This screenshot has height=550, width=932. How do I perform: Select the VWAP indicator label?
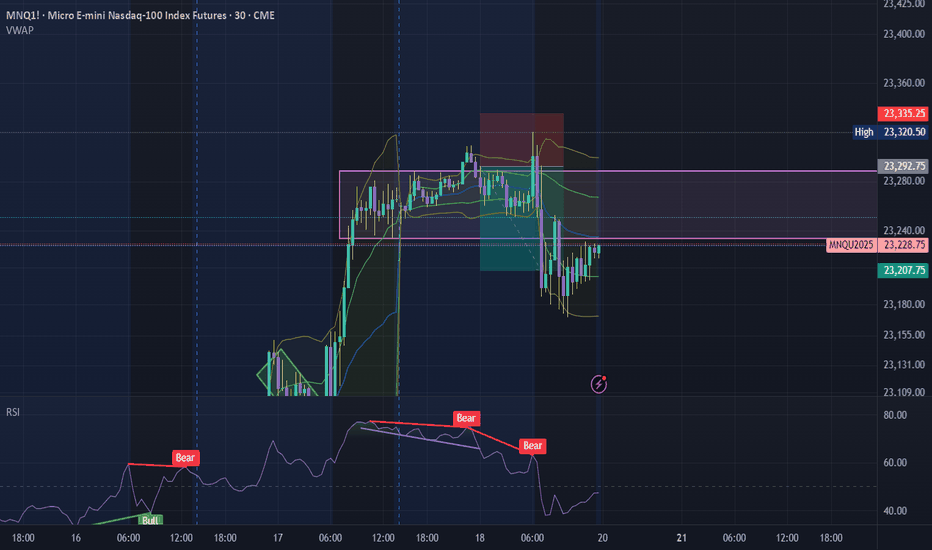20,30
